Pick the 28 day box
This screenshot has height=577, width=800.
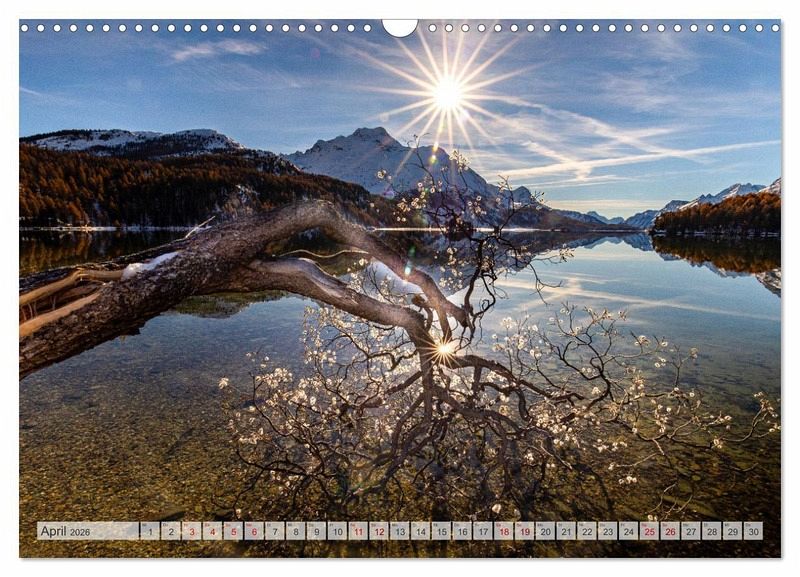coord(712,531)
